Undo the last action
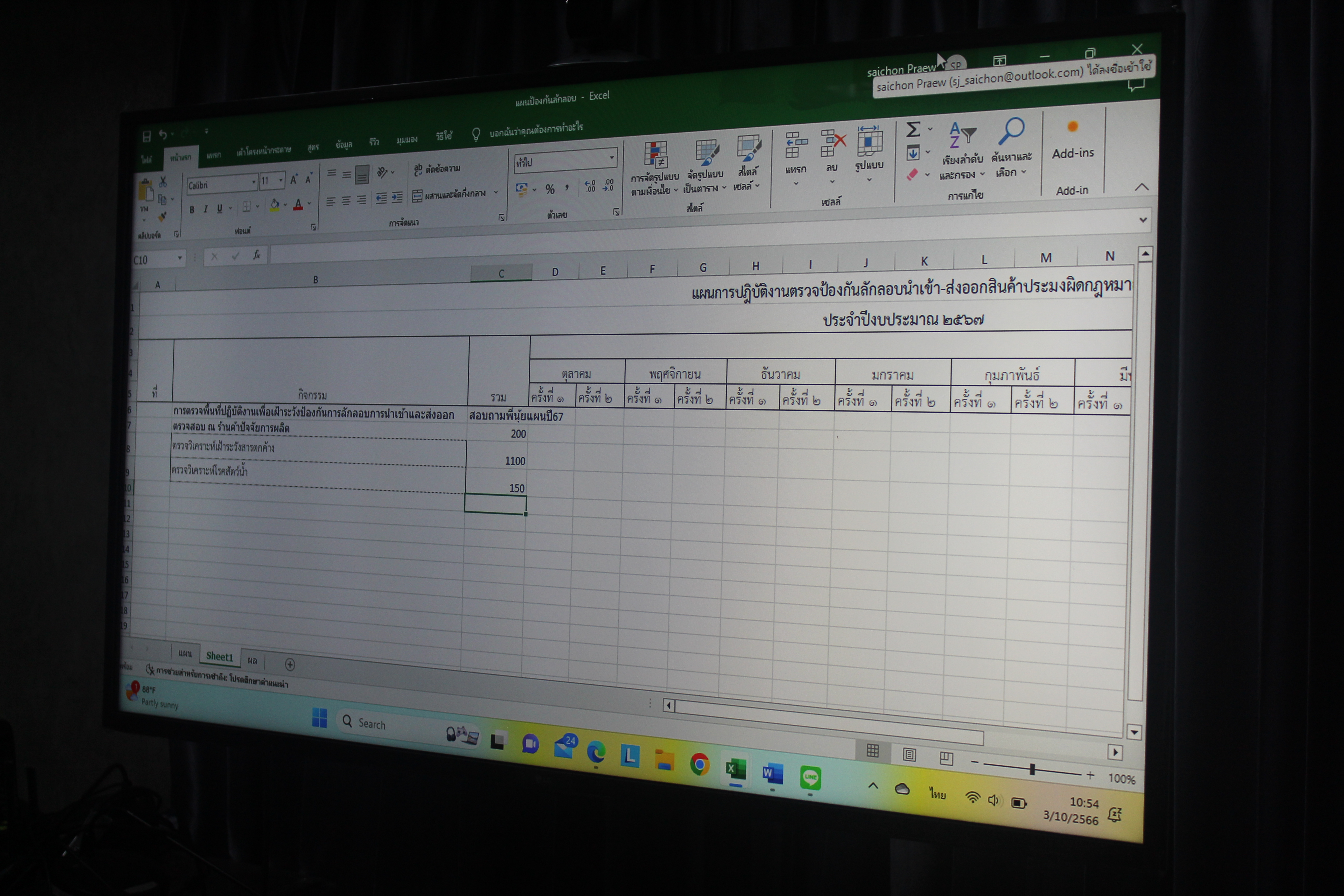 [163, 135]
